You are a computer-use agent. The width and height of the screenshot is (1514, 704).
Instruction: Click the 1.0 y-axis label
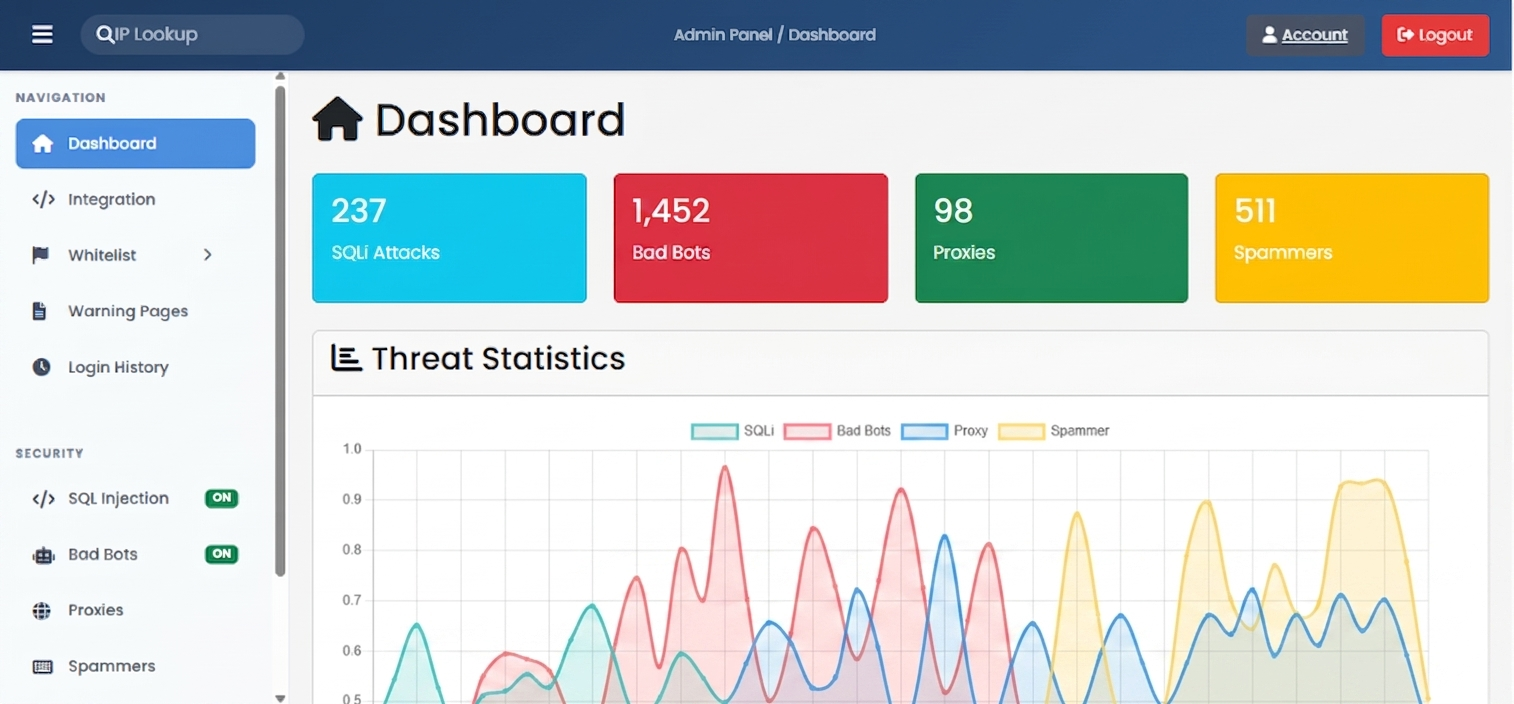pyautogui.click(x=352, y=449)
